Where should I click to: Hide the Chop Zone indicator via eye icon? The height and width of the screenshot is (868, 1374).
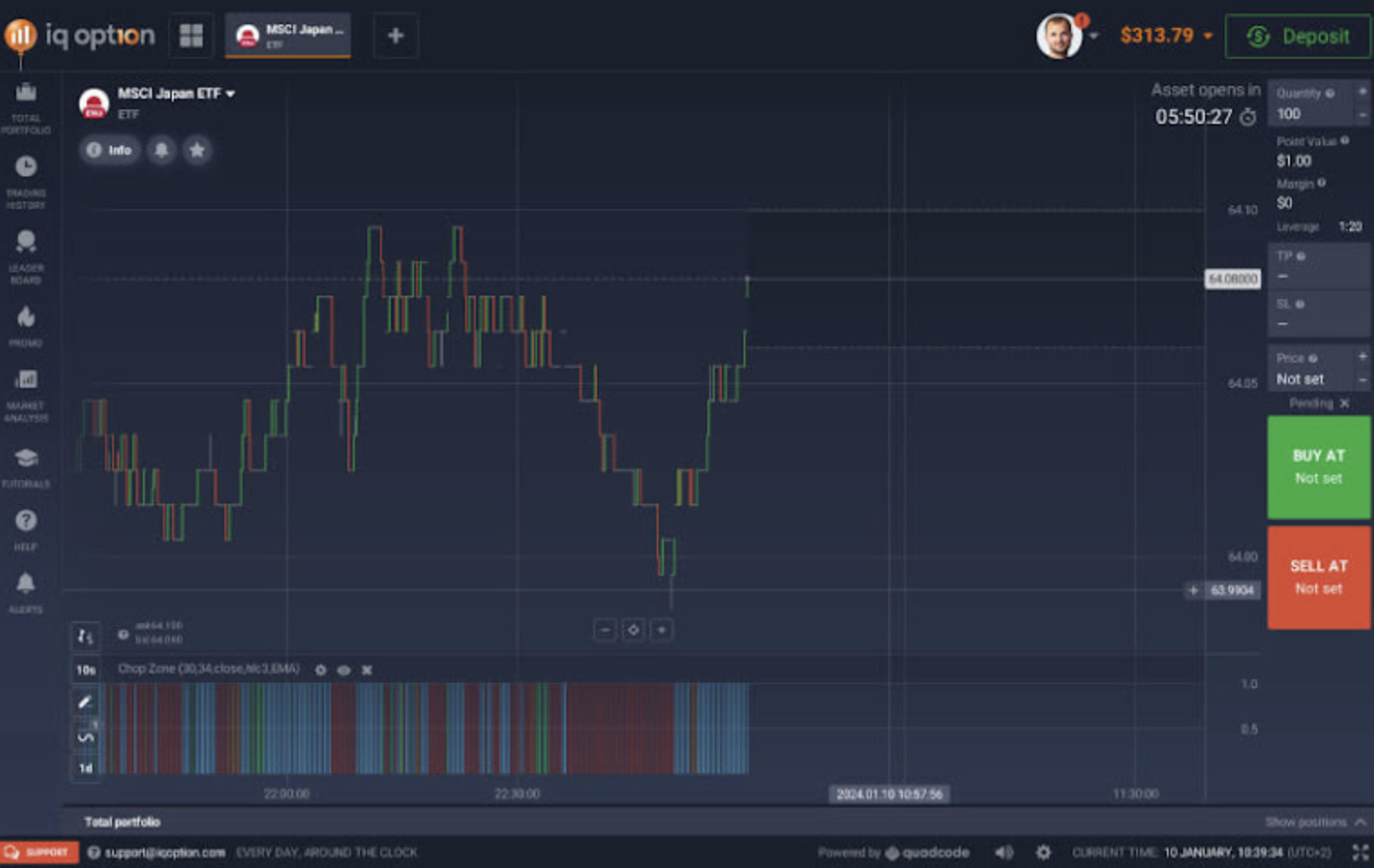tap(344, 670)
